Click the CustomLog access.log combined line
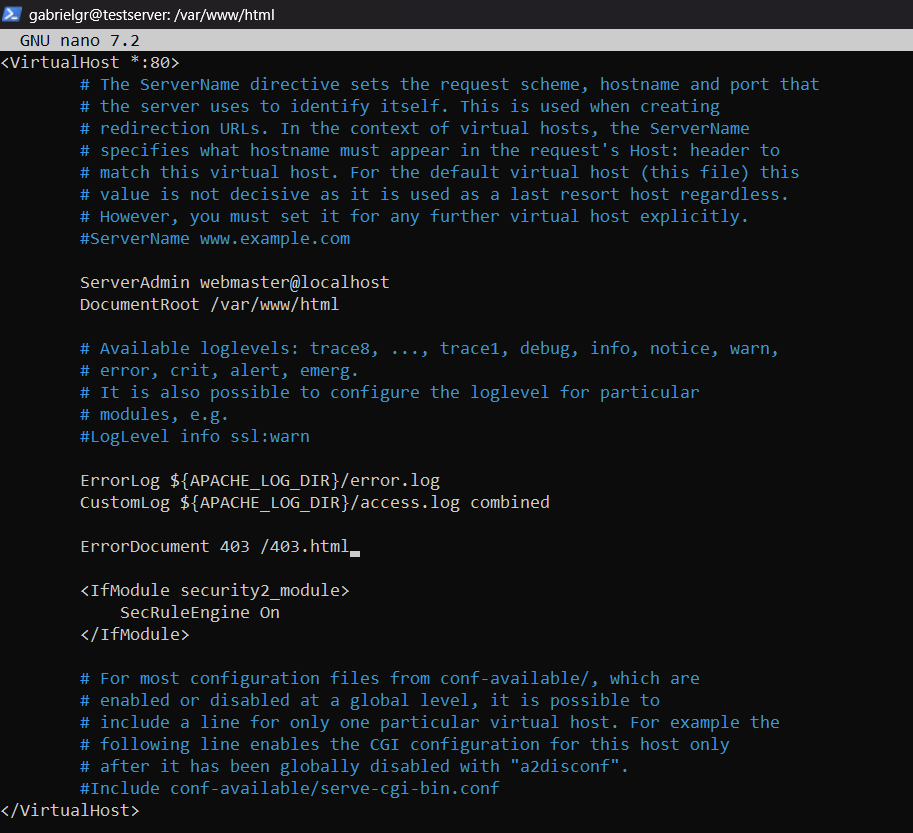The width and height of the screenshot is (913, 833). point(314,502)
